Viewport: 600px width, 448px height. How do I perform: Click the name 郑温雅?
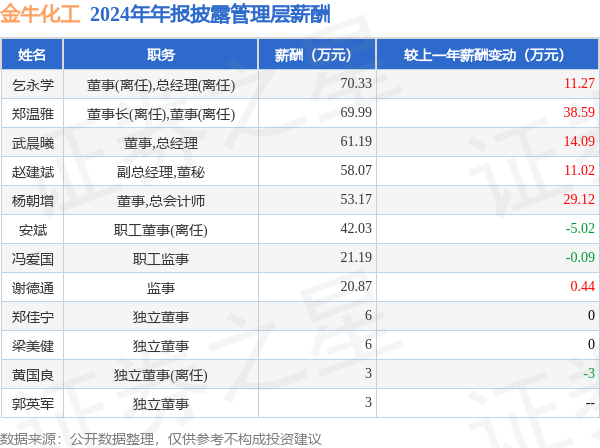click(x=33, y=114)
